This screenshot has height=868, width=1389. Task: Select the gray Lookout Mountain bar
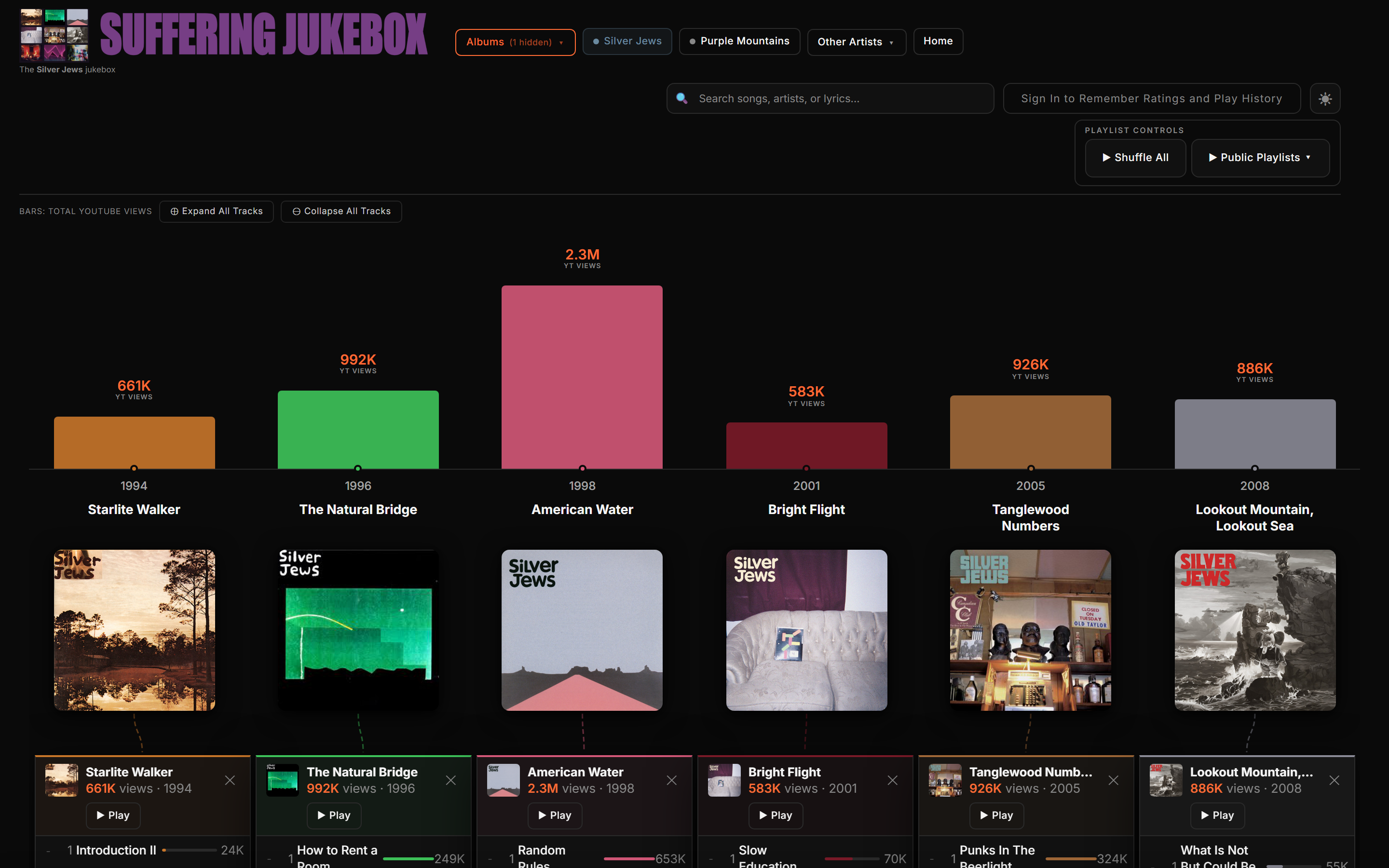point(1255,434)
